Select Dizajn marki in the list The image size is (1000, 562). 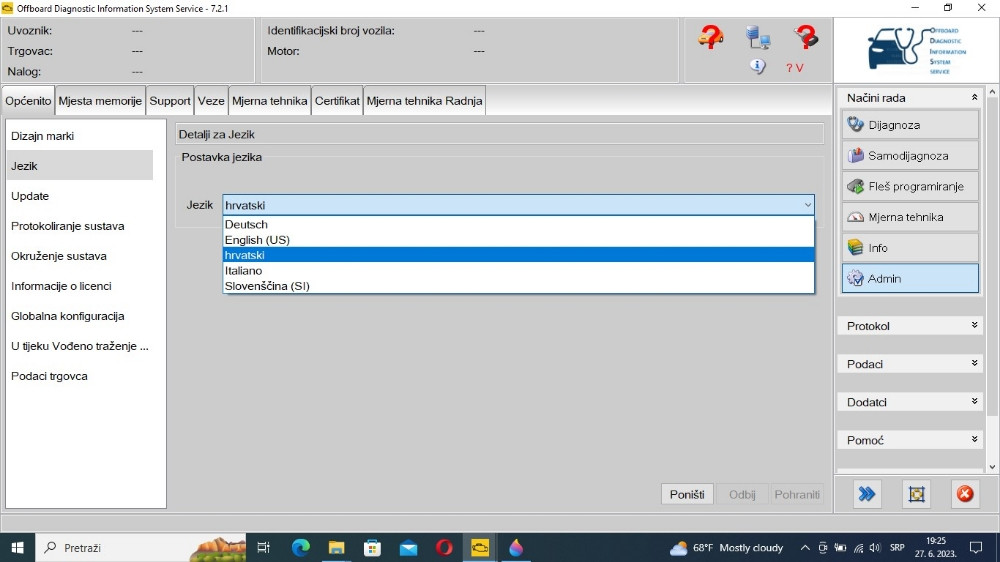click(x=80, y=136)
